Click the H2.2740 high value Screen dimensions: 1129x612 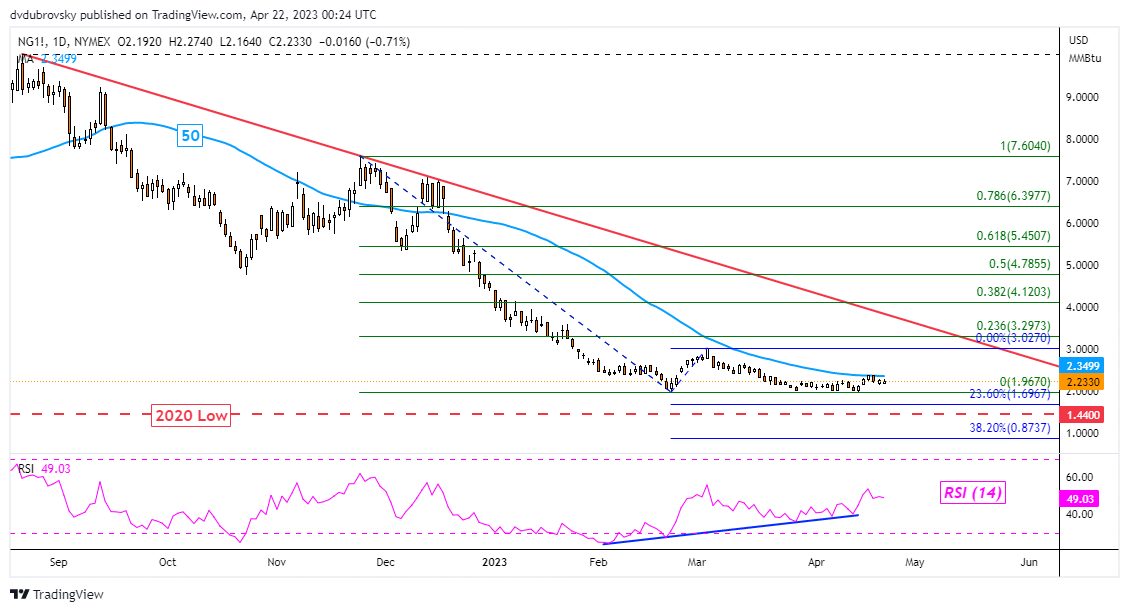coord(191,42)
